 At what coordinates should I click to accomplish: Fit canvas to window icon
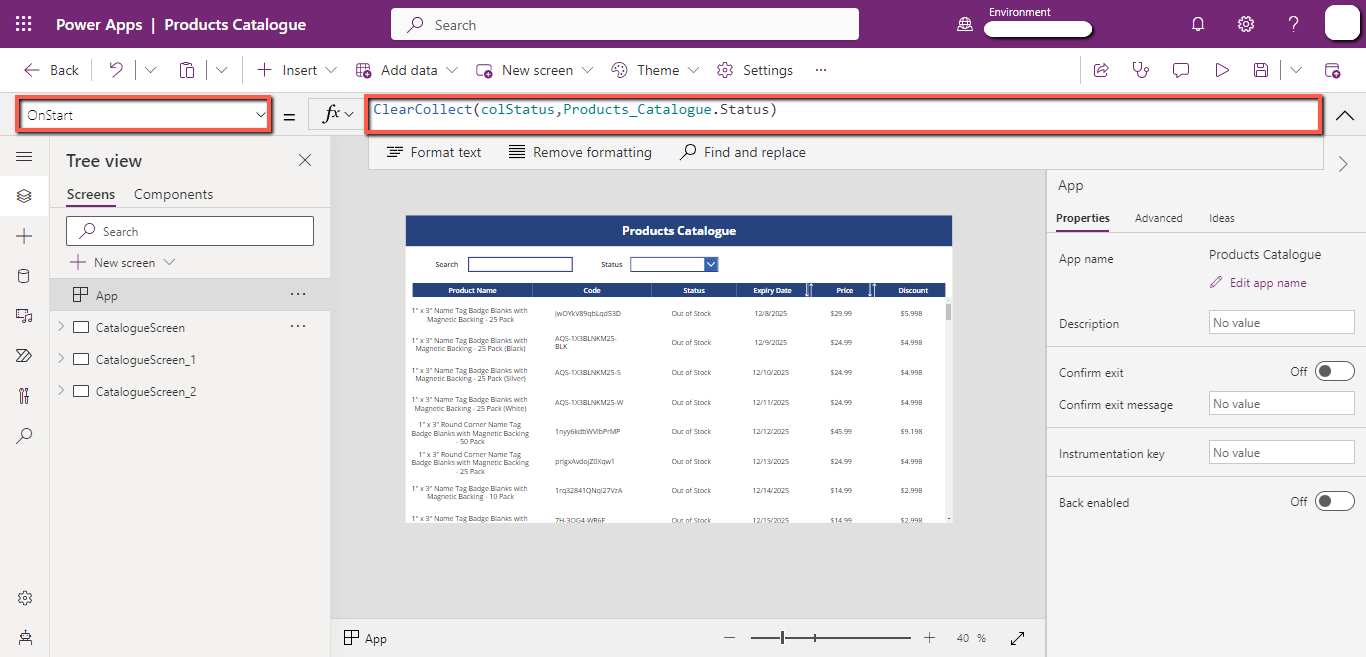pyautogui.click(x=1018, y=638)
